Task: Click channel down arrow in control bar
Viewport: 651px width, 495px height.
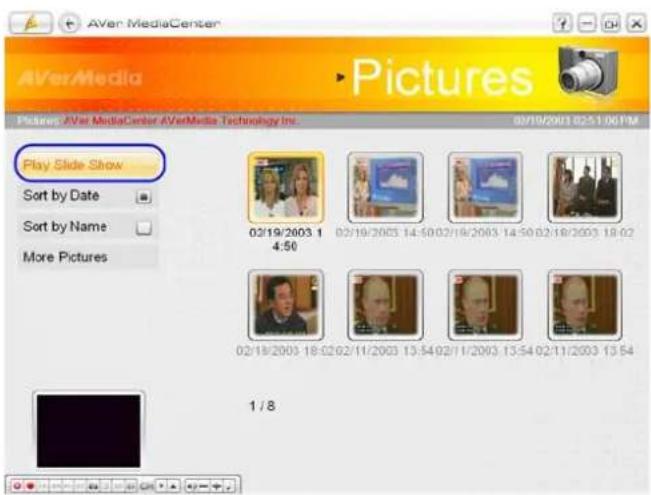Action: tap(162, 486)
